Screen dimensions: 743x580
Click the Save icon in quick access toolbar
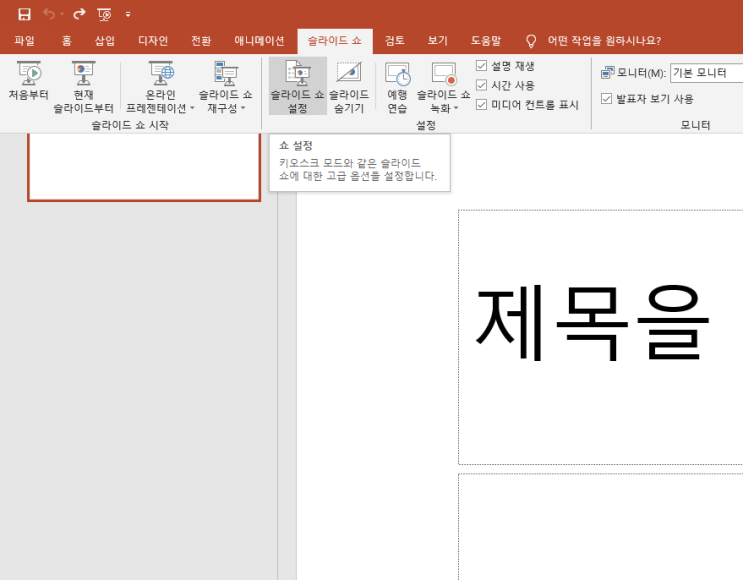point(24,14)
